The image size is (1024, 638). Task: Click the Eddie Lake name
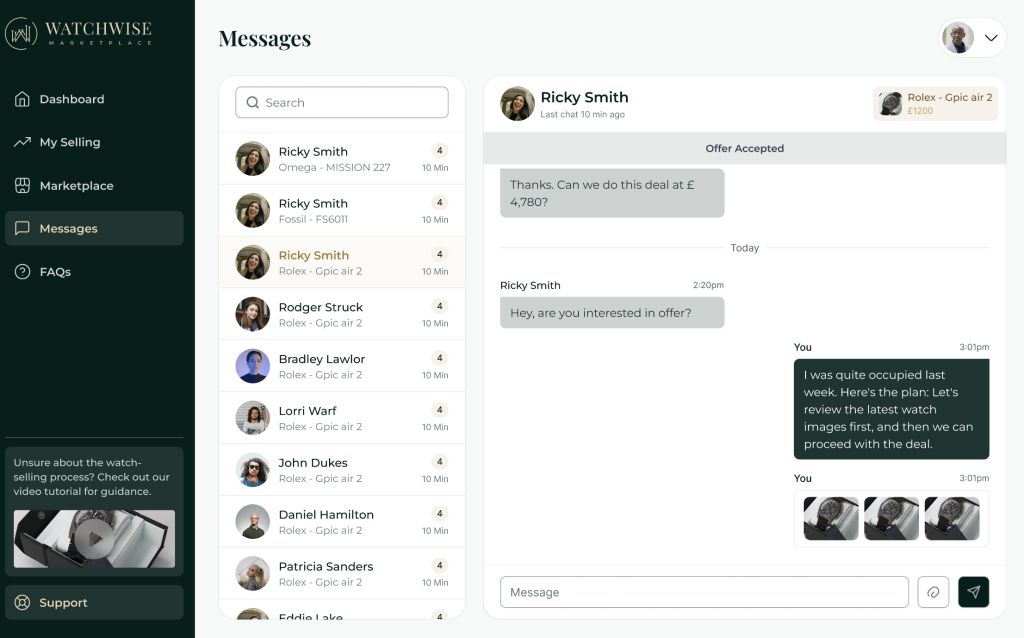[311, 616]
